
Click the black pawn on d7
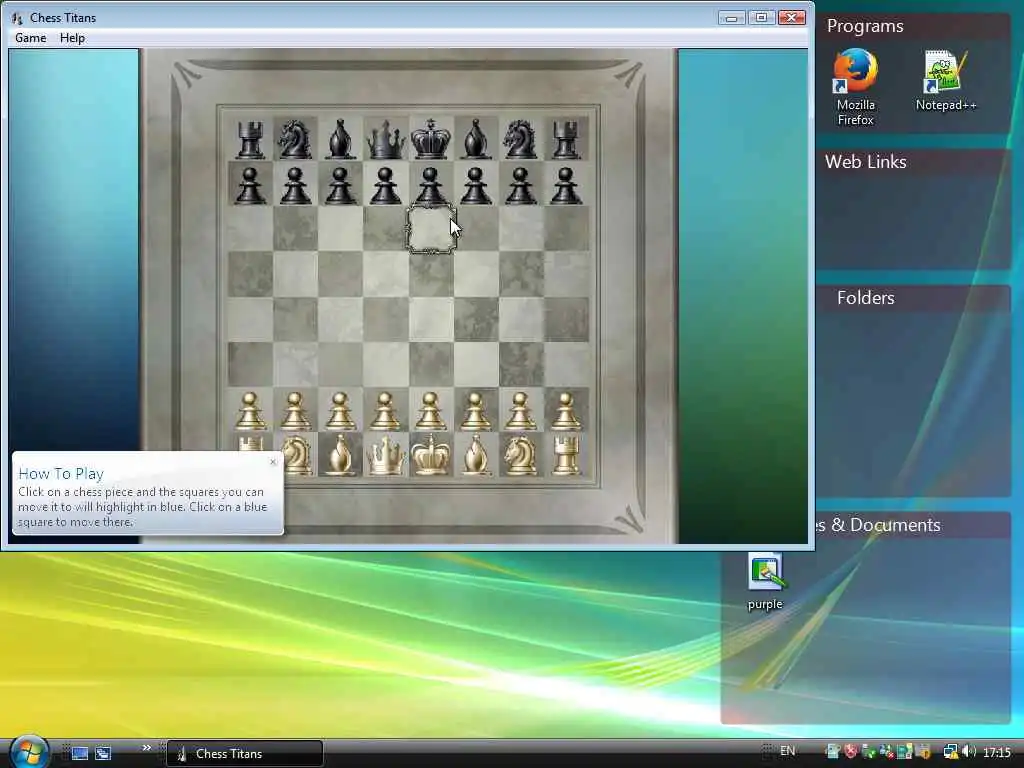coord(385,185)
